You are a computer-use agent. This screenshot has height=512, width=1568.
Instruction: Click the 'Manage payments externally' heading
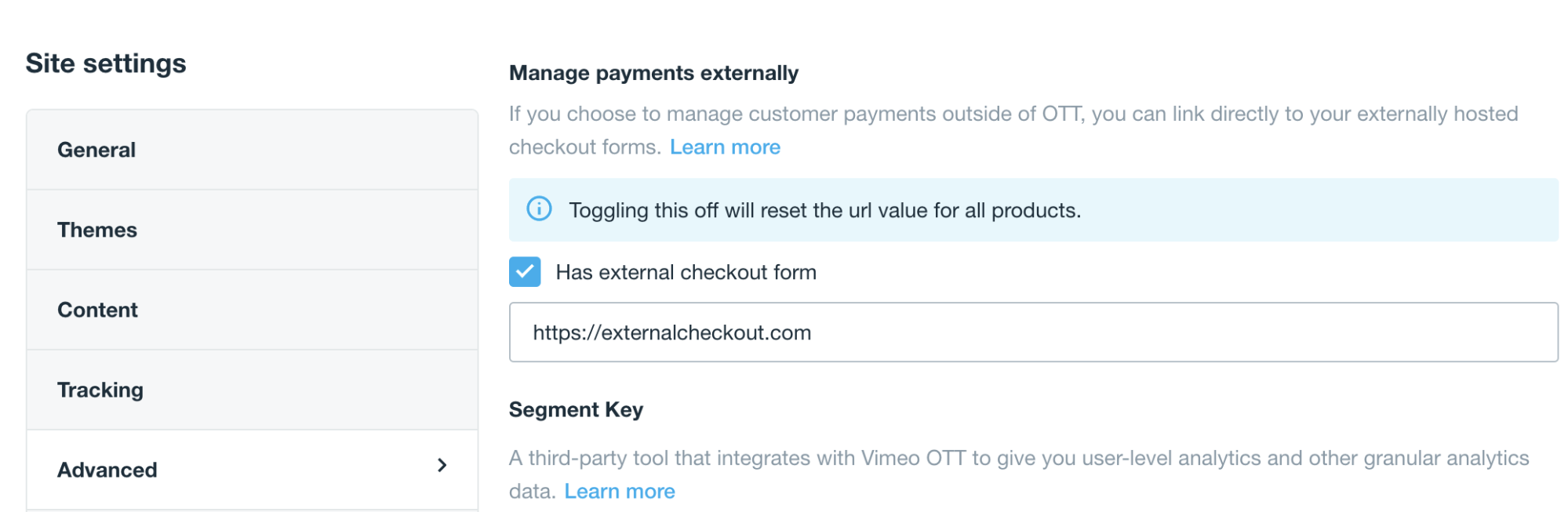[653, 73]
